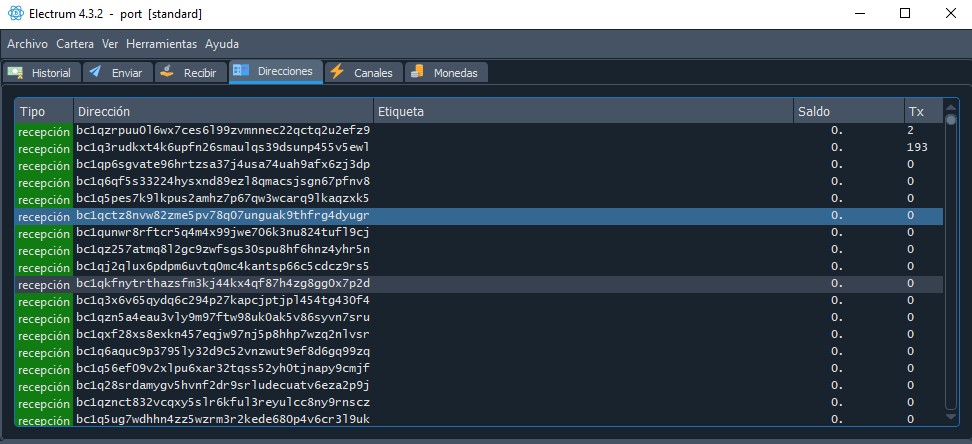Select address bc1q3x6v65qydq6c294p27kapcjptjpl454tg430f4

click(x=223, y=301)
